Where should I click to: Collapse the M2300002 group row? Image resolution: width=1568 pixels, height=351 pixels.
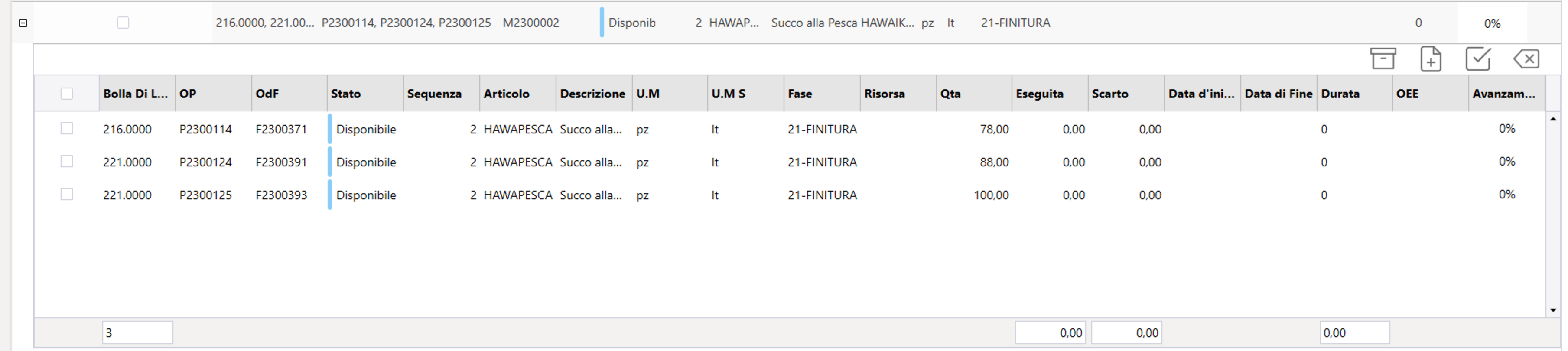(23, 23)
